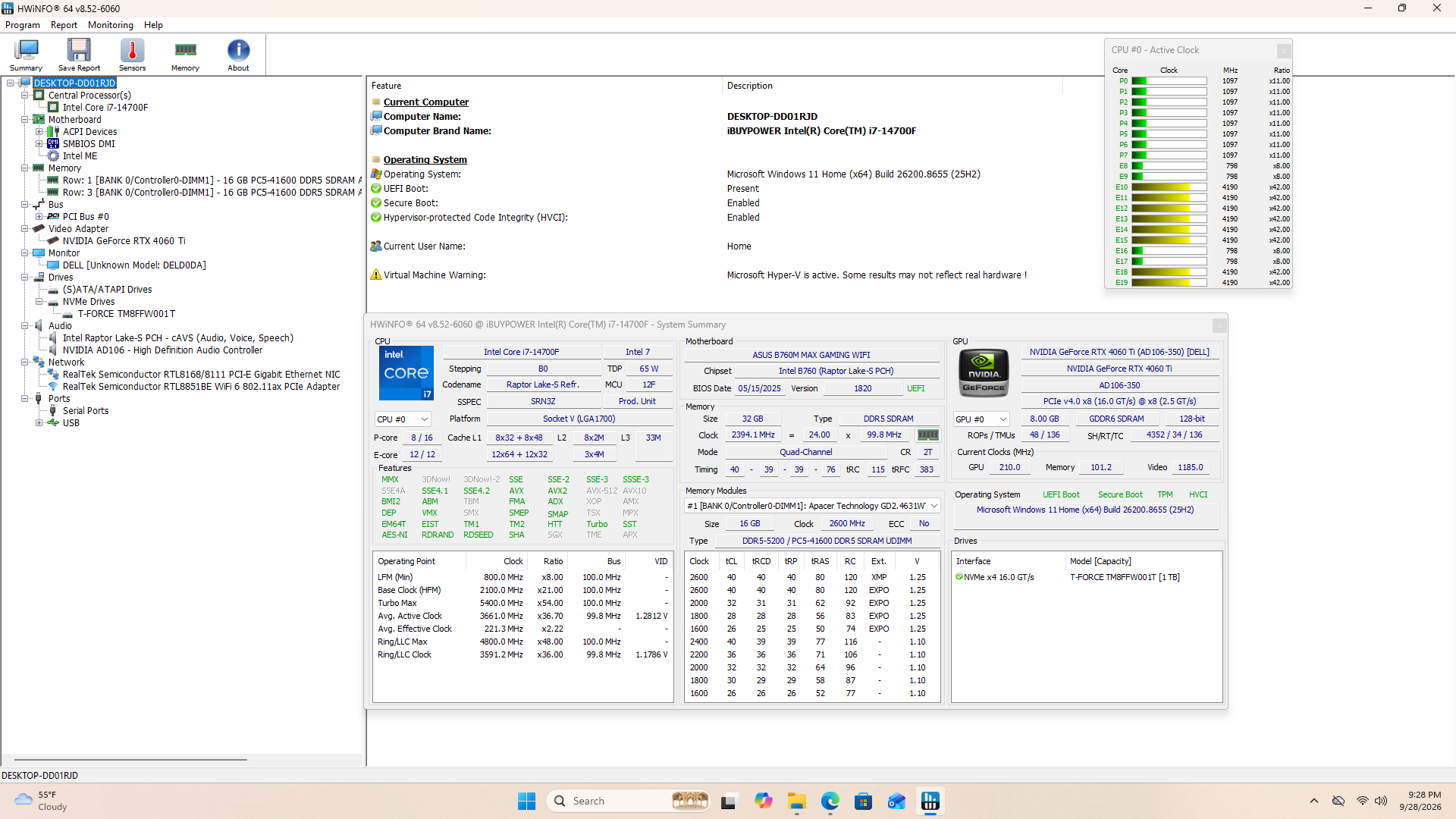Click the Audio speaker tree icon
Screen dimensions: 1456x819
tap(39, 325)
